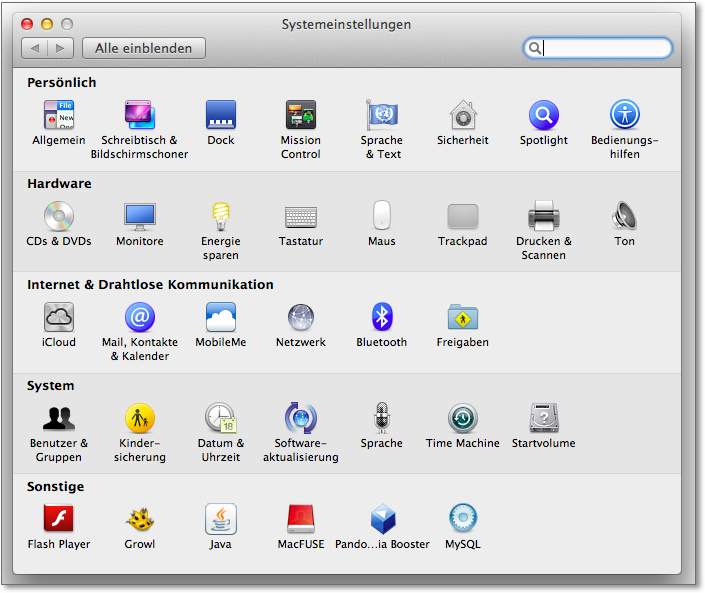Screen dimensions: 705x593
Task: Open search options via magnifying glass icon
Action: click(x=535, y=48)
